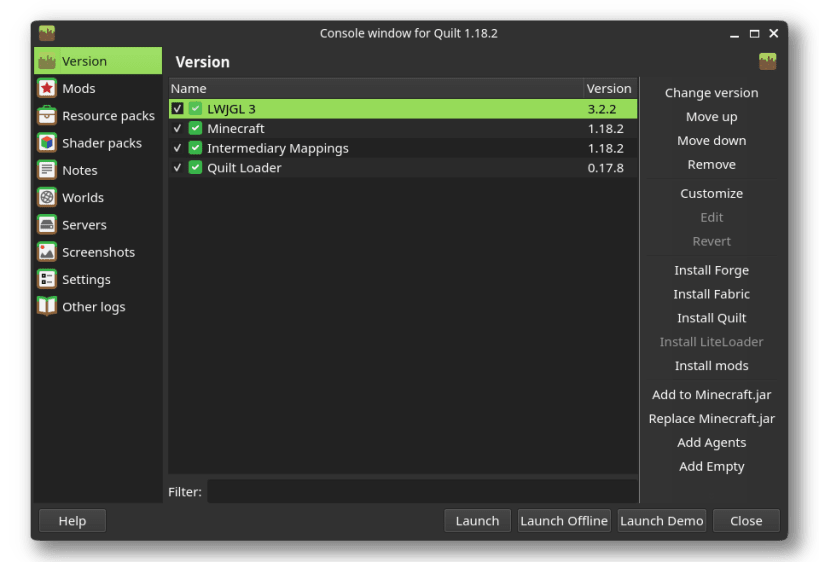Click the Worlds globe icon
The width and height of the screenshot is (819, 562).
(x=47, y=197)
